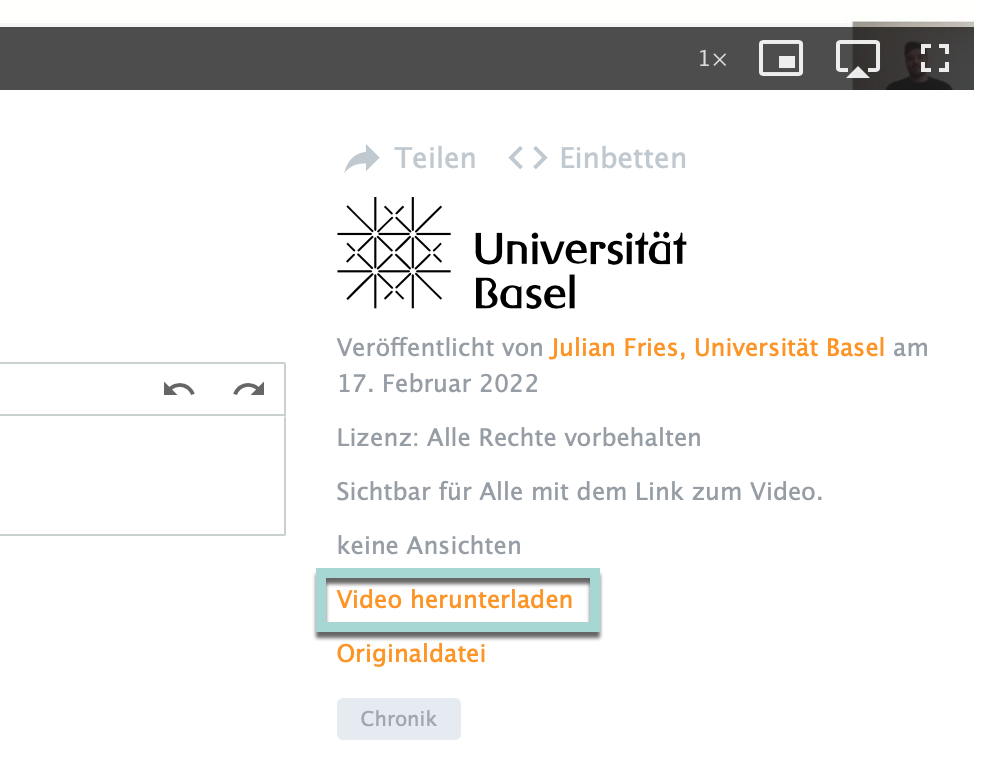994x768 pixels.
Task: Click the Video herunterladen link
Action: (x=454, y=600)
